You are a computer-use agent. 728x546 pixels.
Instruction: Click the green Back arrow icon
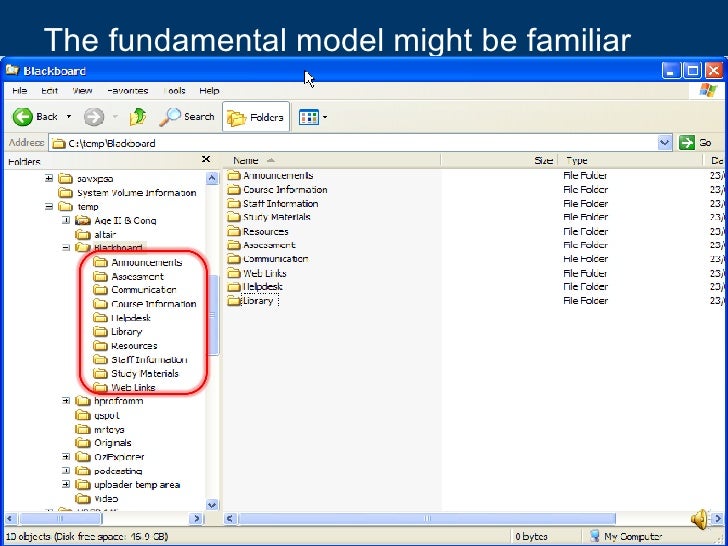22,117
